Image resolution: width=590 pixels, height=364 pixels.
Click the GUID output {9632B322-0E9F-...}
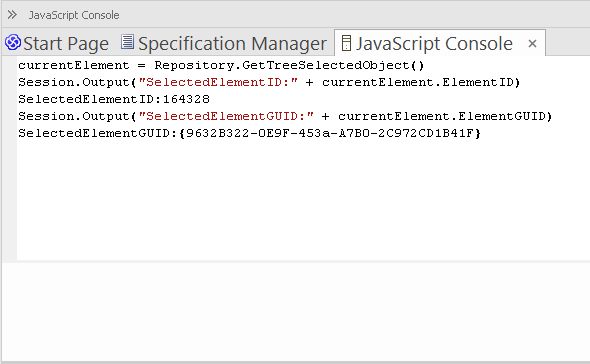pyautogui.click(x=330, y=133)
